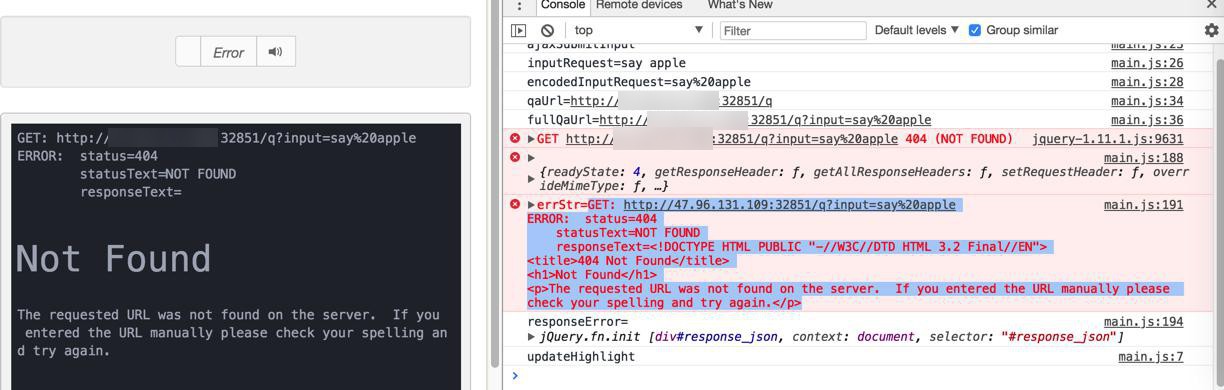
Task: Click the blank button left of Error
Action: [188, 52]
